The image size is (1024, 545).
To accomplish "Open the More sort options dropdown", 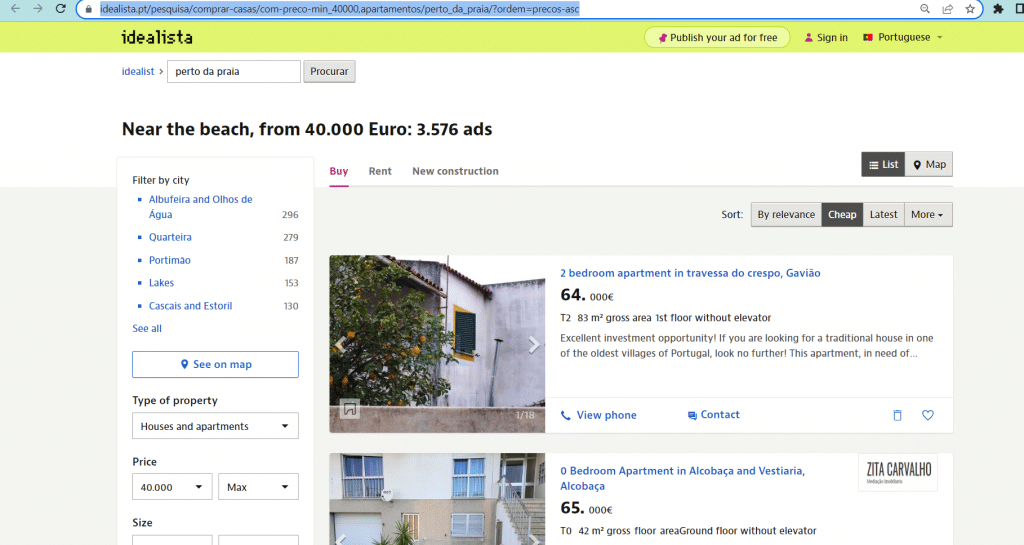I will (927, 214).
